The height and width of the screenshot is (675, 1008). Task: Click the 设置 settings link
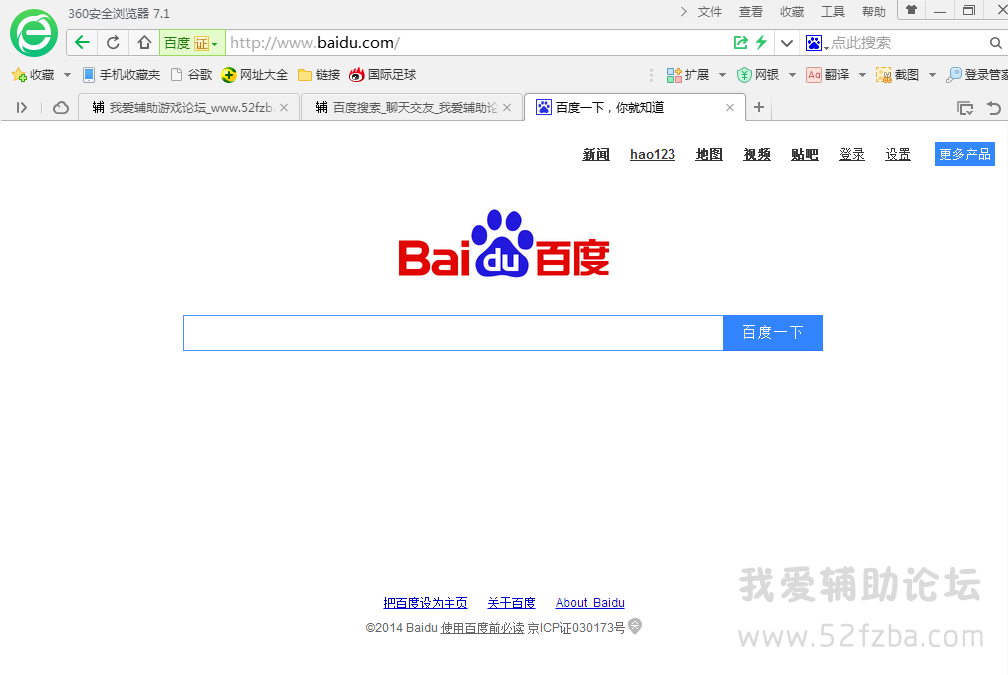click(898, 154)
